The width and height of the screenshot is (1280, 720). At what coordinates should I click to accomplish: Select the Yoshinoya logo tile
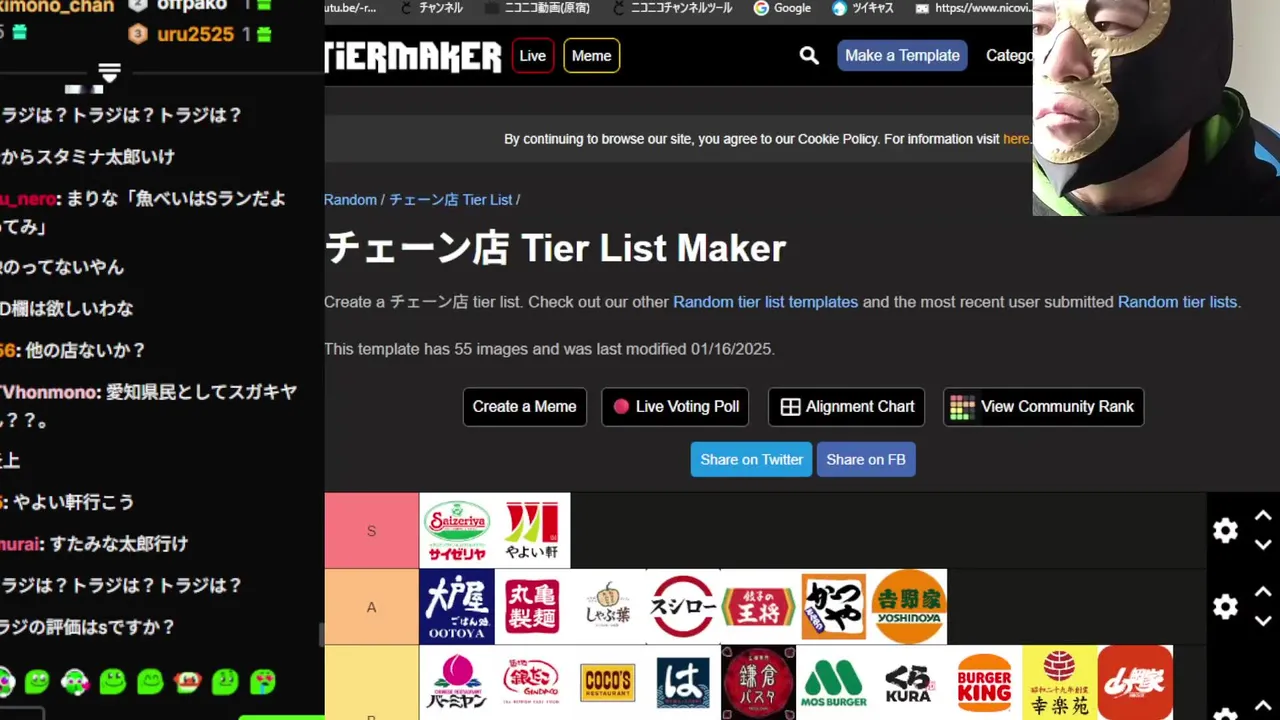909,607
